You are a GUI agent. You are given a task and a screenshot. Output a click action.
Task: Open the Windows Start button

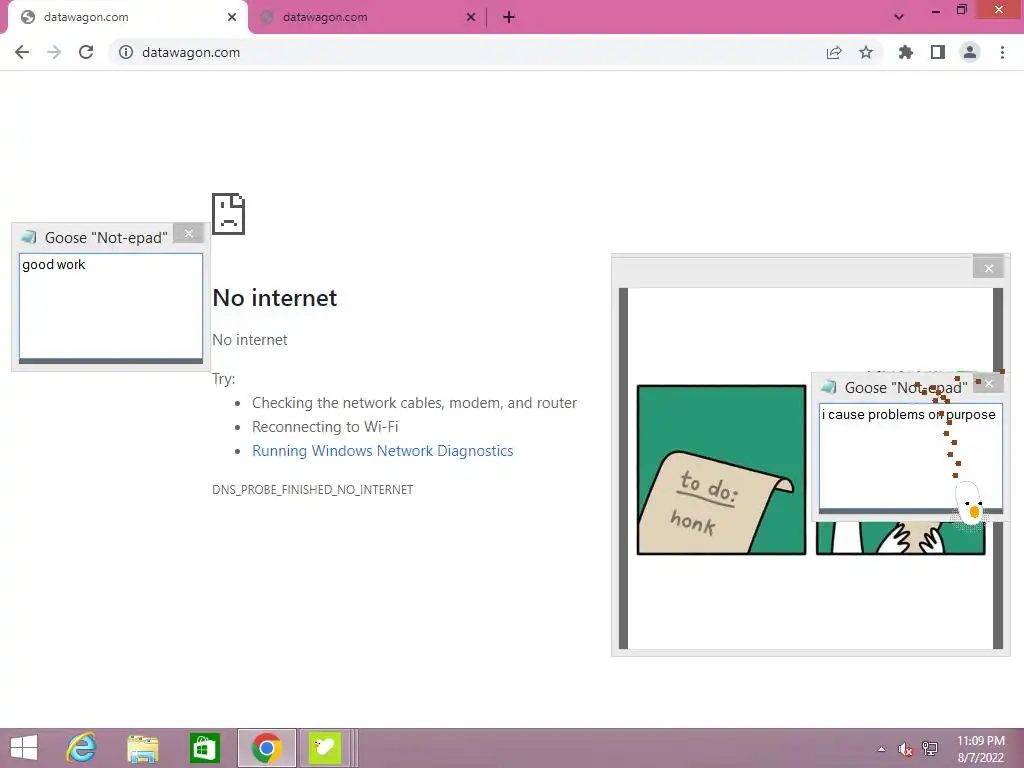tap(24, 748)
